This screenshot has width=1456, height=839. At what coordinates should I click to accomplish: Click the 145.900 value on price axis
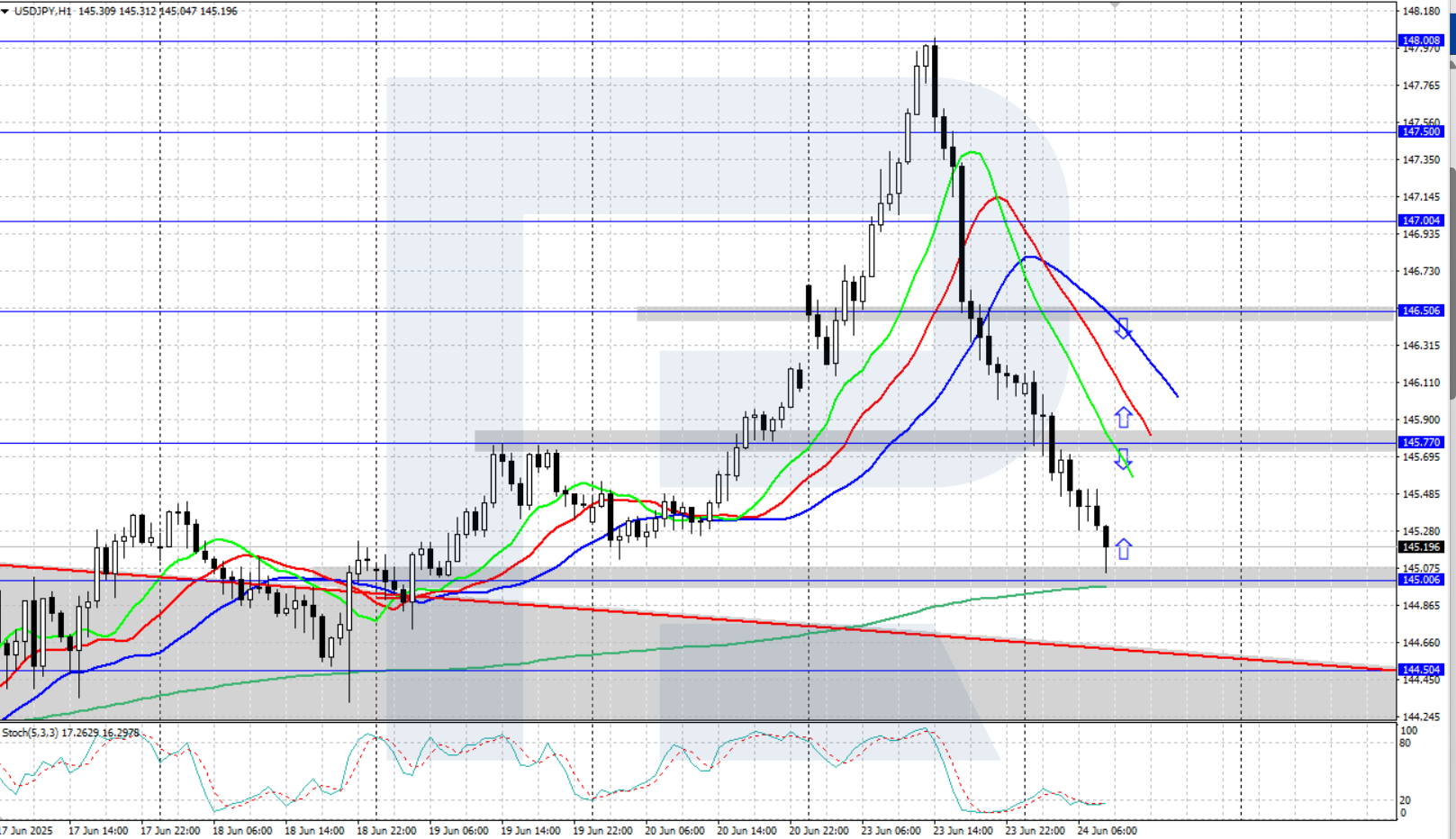point(1422,420)
